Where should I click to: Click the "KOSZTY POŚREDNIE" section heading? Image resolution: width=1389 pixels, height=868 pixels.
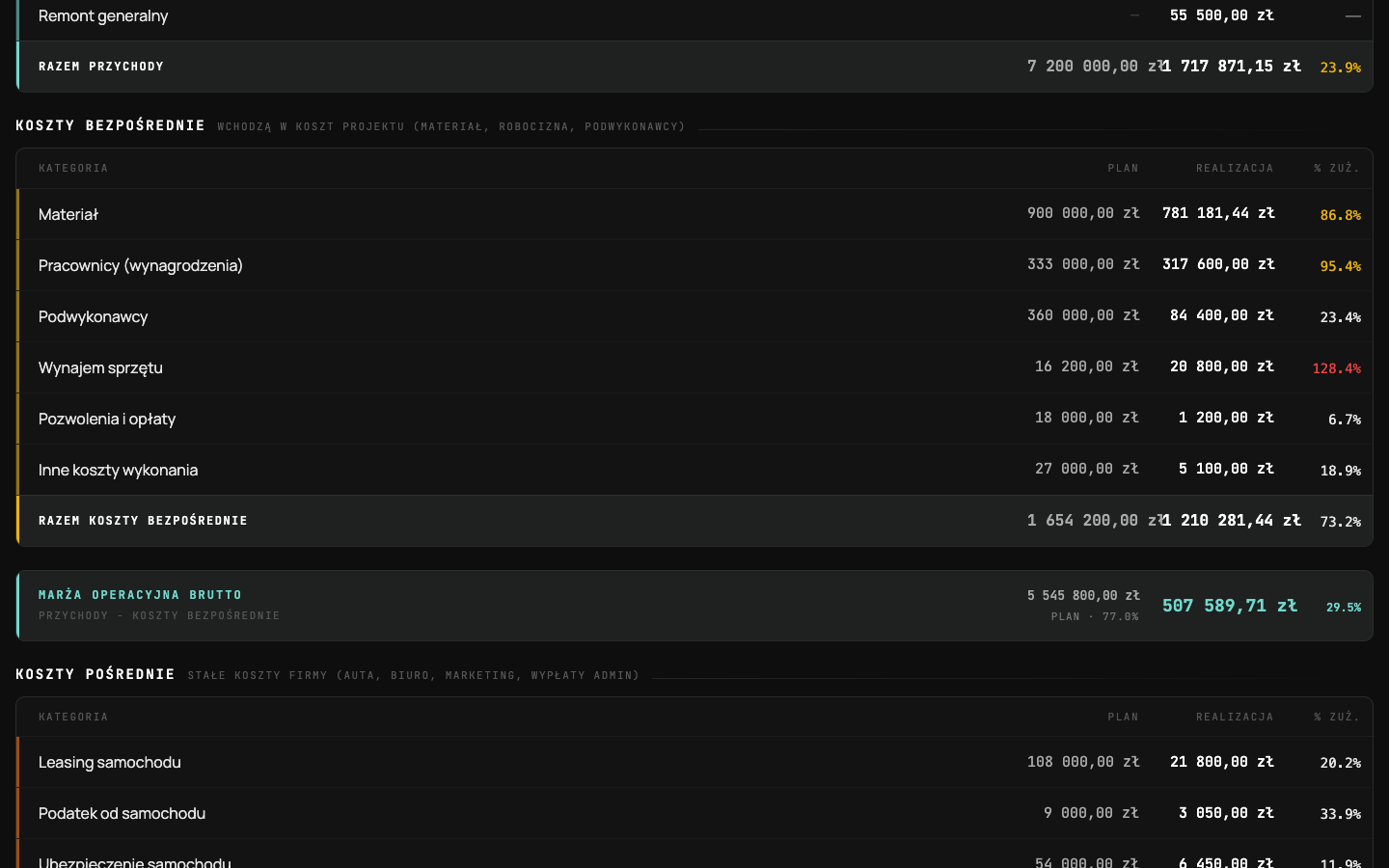[x=95, y=674]
